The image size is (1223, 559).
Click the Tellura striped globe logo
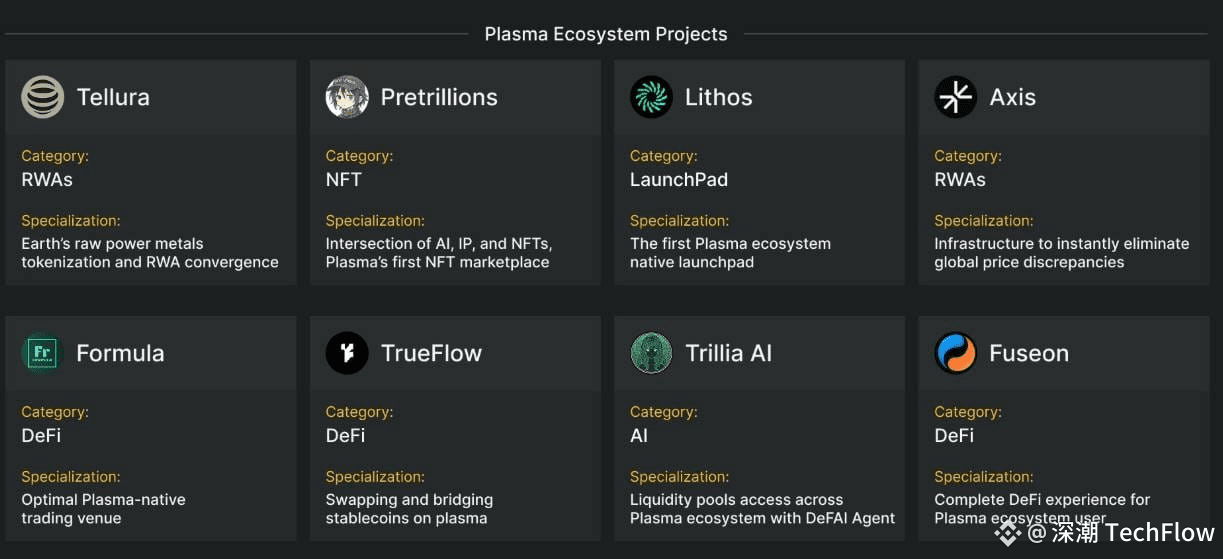tap(43, 97)
